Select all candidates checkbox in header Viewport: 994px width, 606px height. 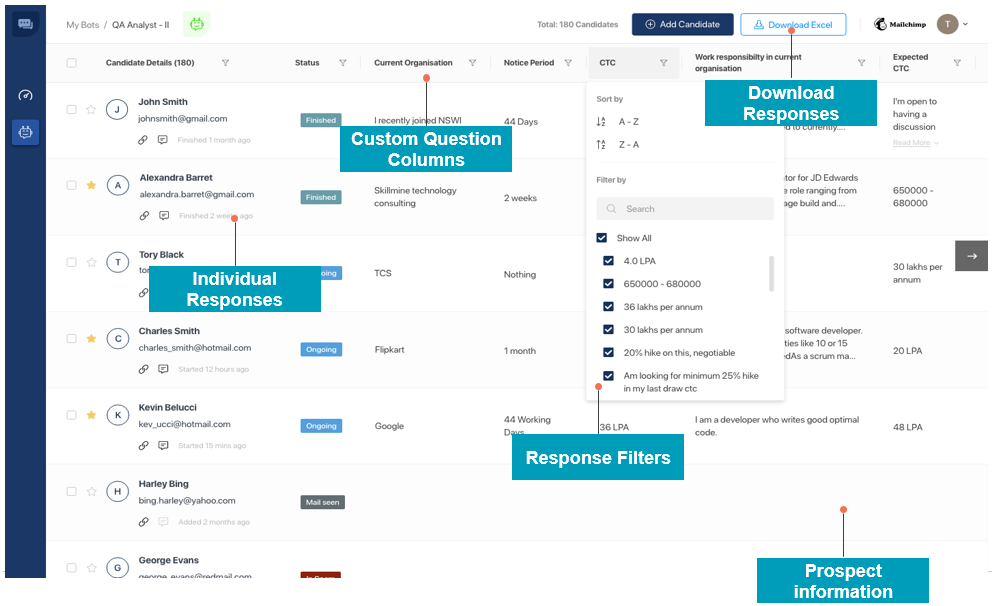click(72, 63)
